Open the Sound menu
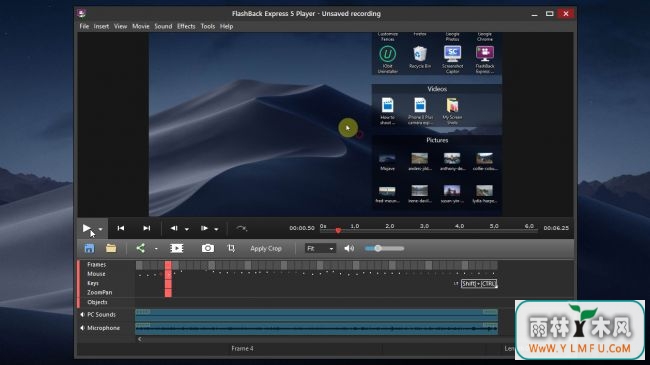Viewport: 650px width, 365px height. click(x=163, y=26)
